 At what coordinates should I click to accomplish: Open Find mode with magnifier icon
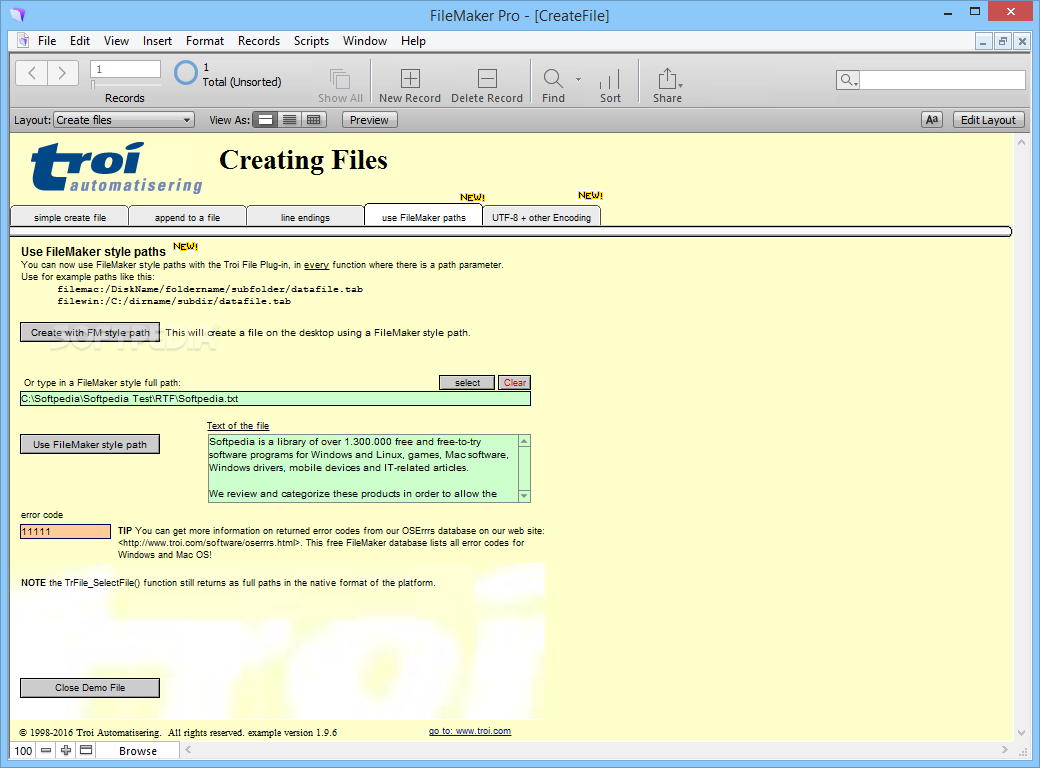[552, 79]
